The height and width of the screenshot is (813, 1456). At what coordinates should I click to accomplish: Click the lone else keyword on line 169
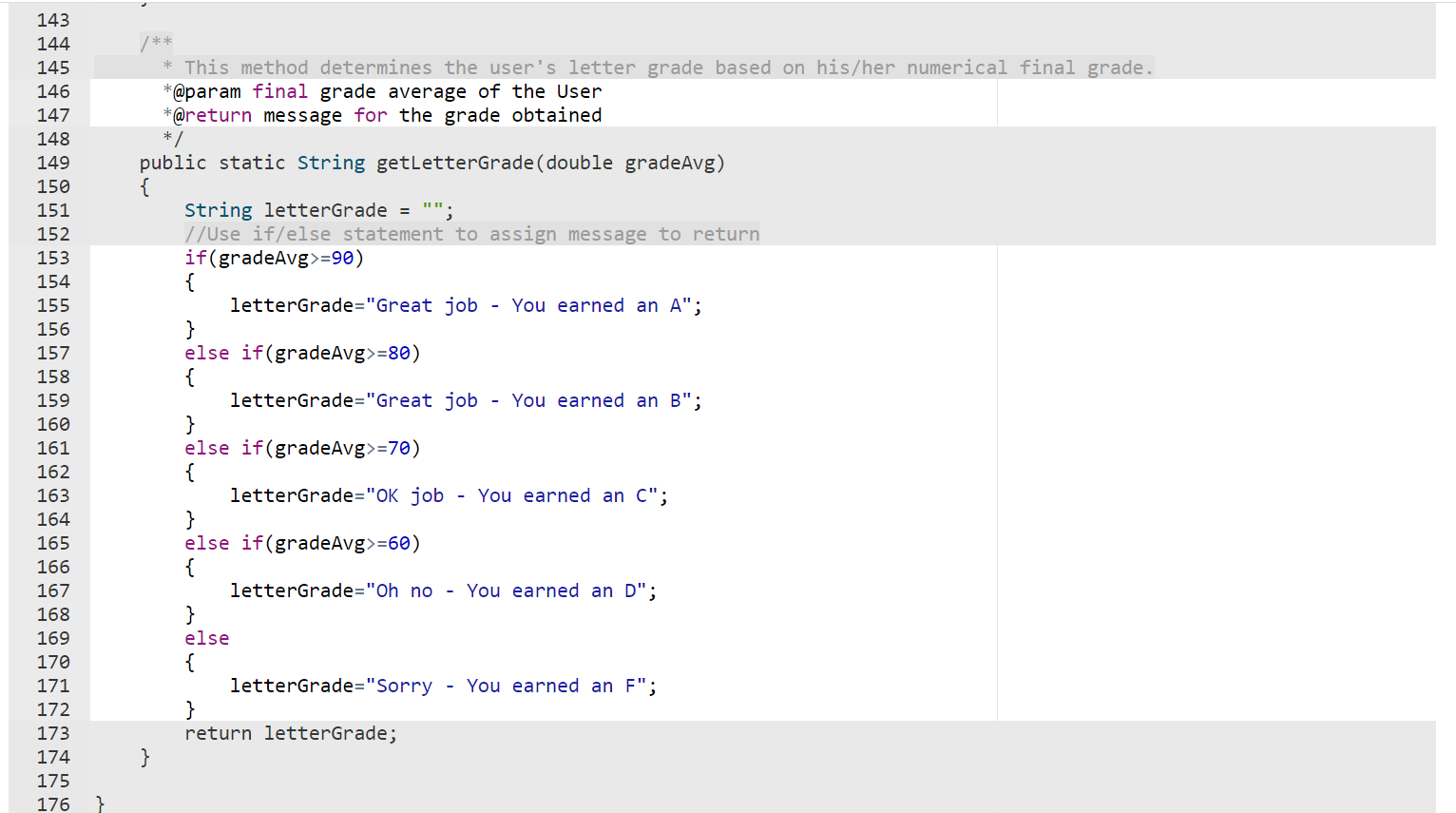[x=206, y=638]
